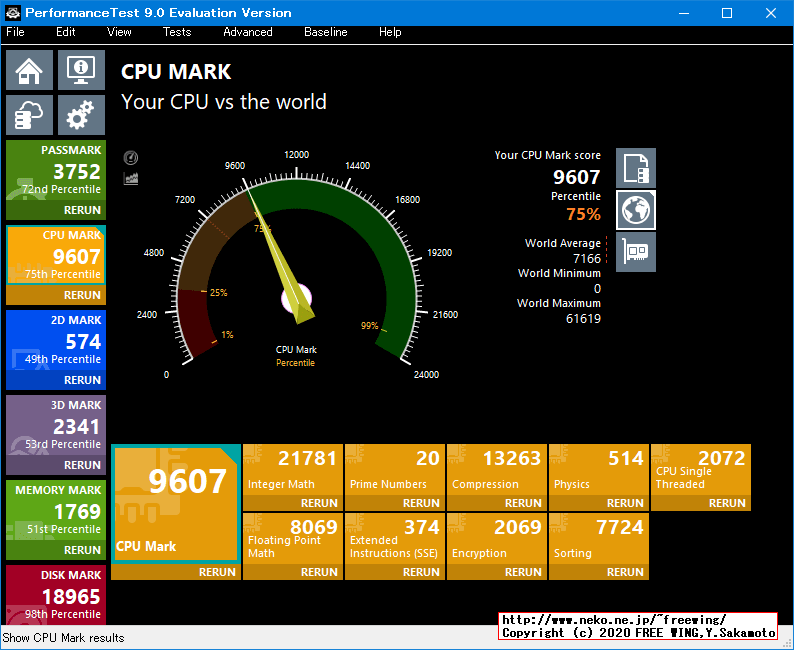Rerun the CPU Mark sidebar test
This screenshot has height=650, width=794.
point(56,295)
